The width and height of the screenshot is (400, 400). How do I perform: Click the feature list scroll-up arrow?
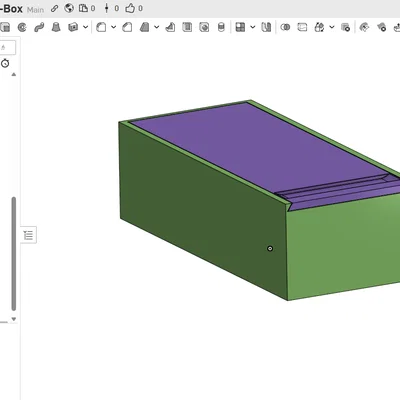point(14,74)
